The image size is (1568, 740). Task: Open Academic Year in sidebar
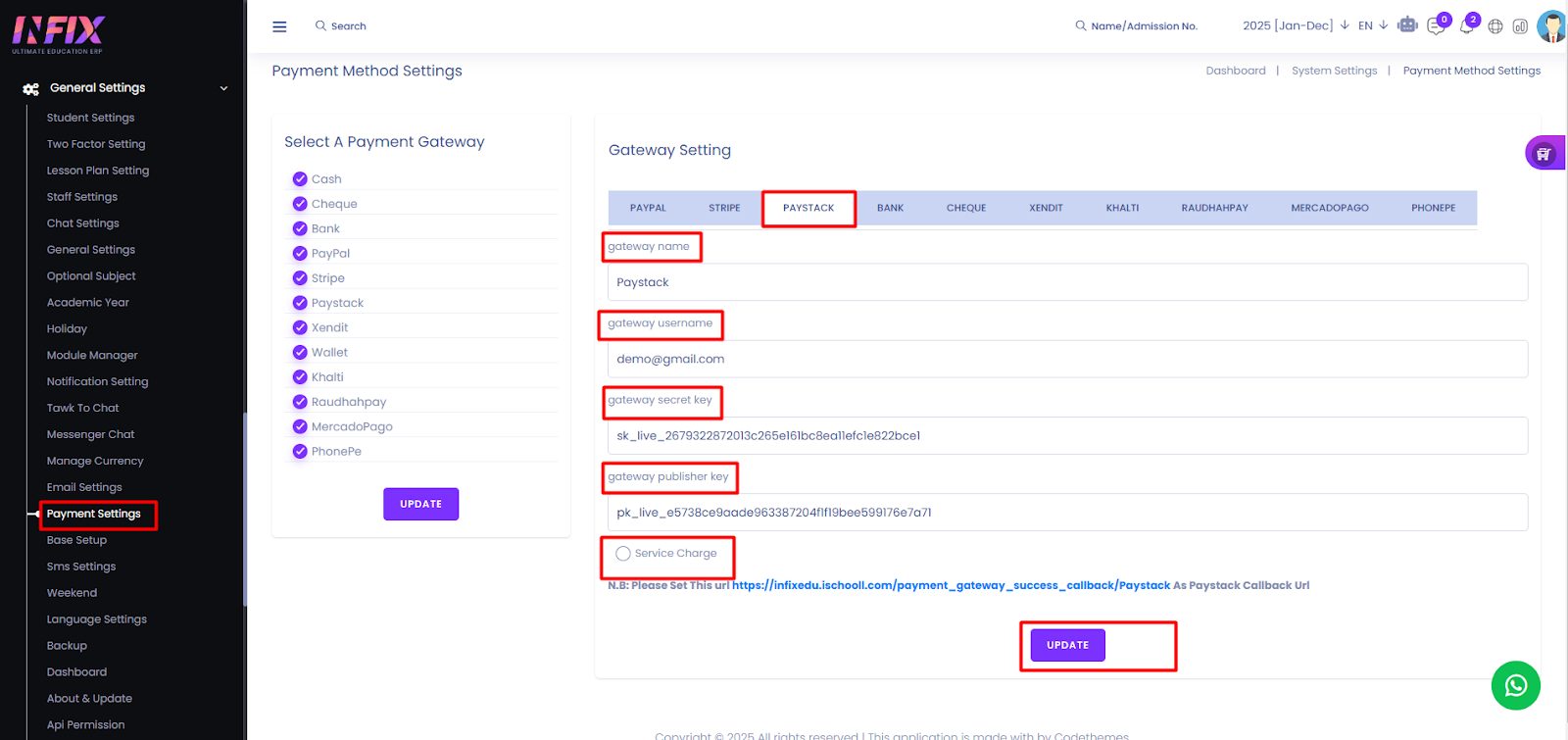(x=88, y=303)
